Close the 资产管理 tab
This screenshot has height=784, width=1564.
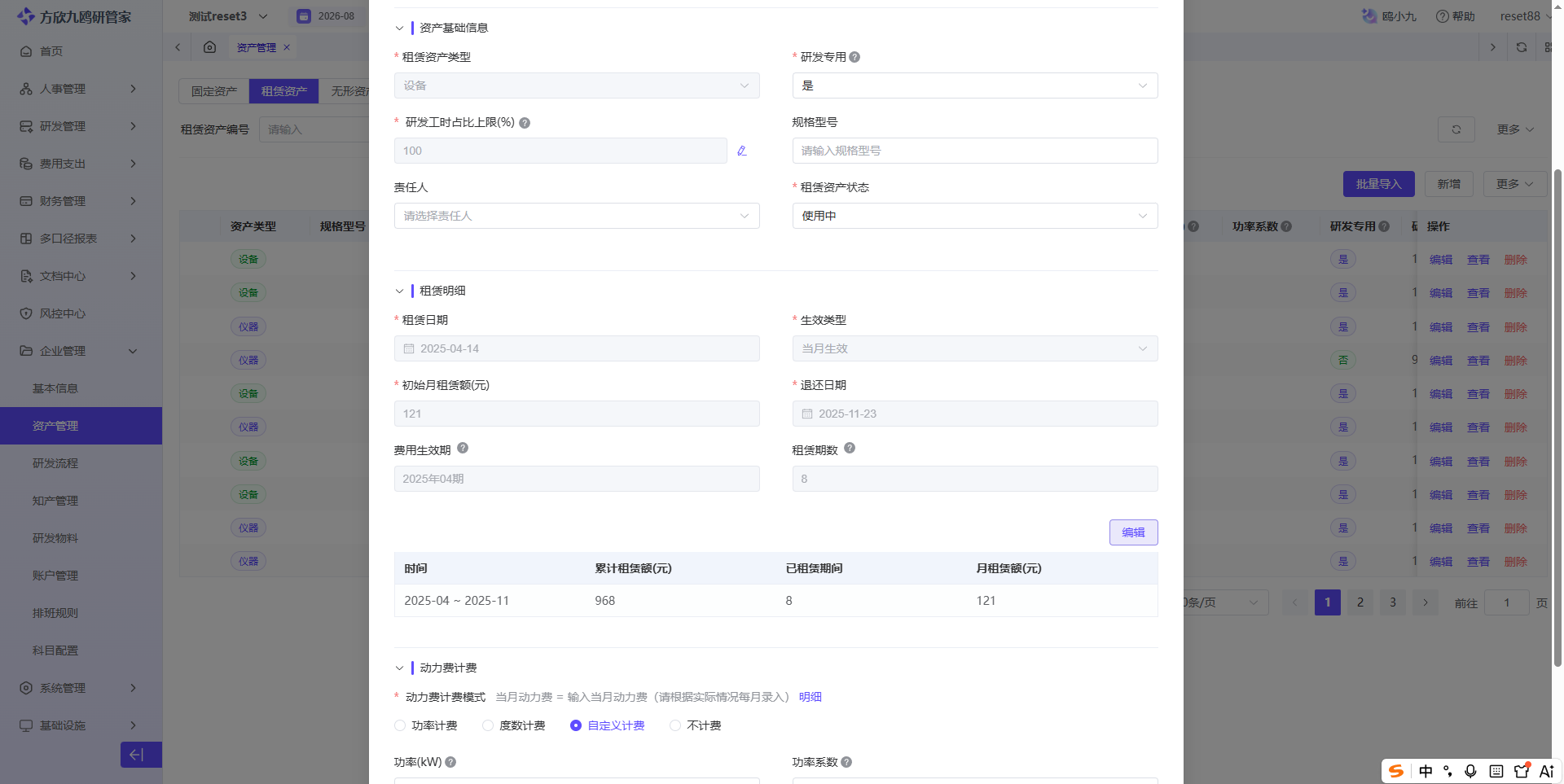pyautogui.click(x=287, y=47)
